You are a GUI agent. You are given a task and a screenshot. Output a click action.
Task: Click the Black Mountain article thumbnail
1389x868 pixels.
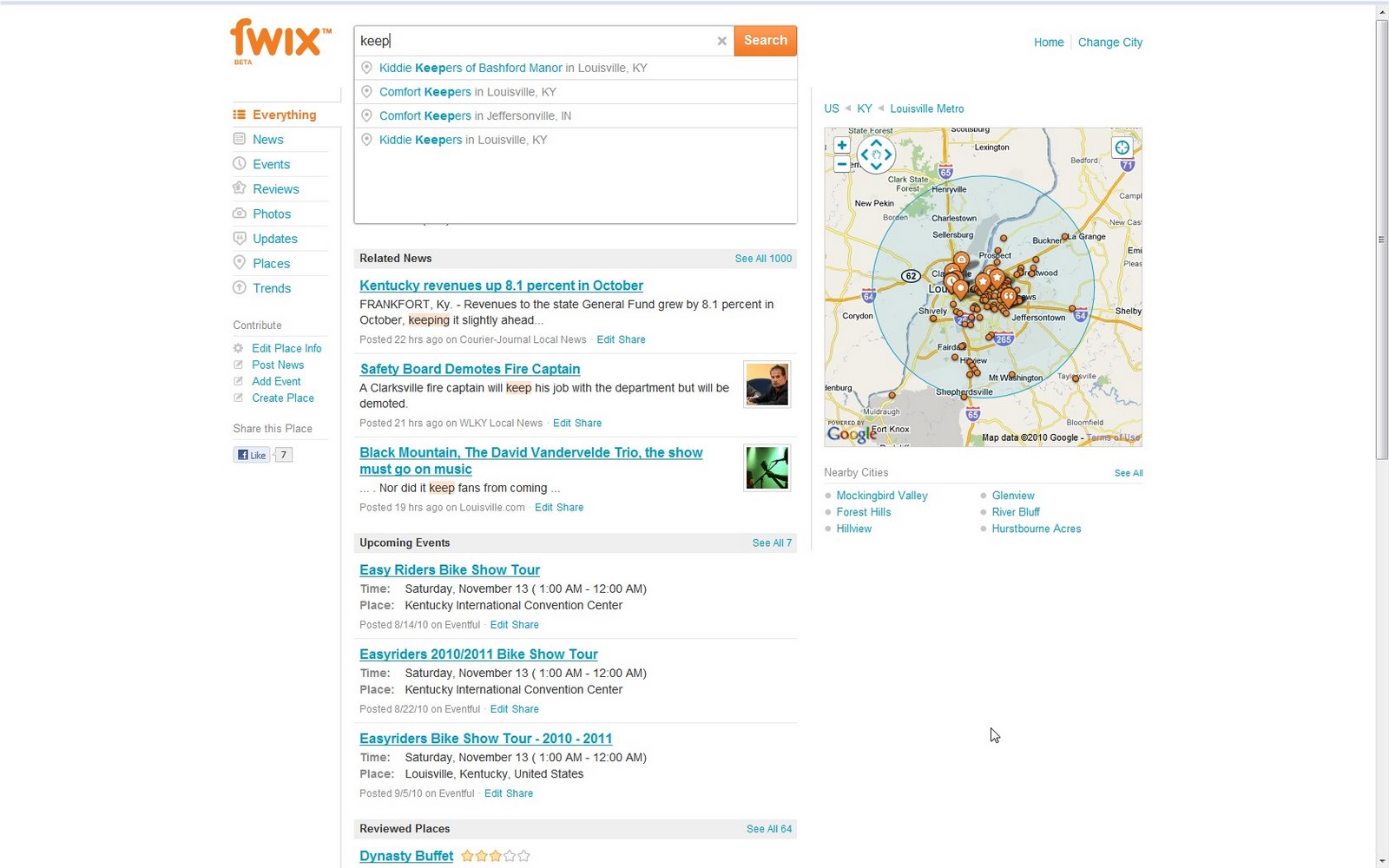point(767,468)
